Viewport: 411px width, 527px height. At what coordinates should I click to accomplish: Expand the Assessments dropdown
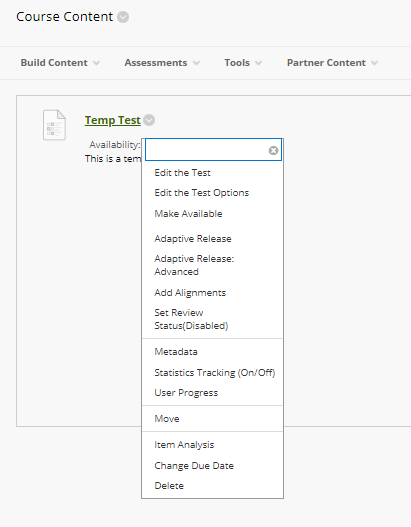(162, 63)
